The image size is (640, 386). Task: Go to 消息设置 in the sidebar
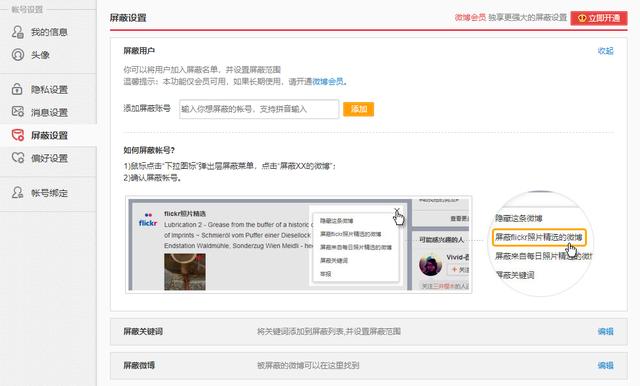point(48,112)
